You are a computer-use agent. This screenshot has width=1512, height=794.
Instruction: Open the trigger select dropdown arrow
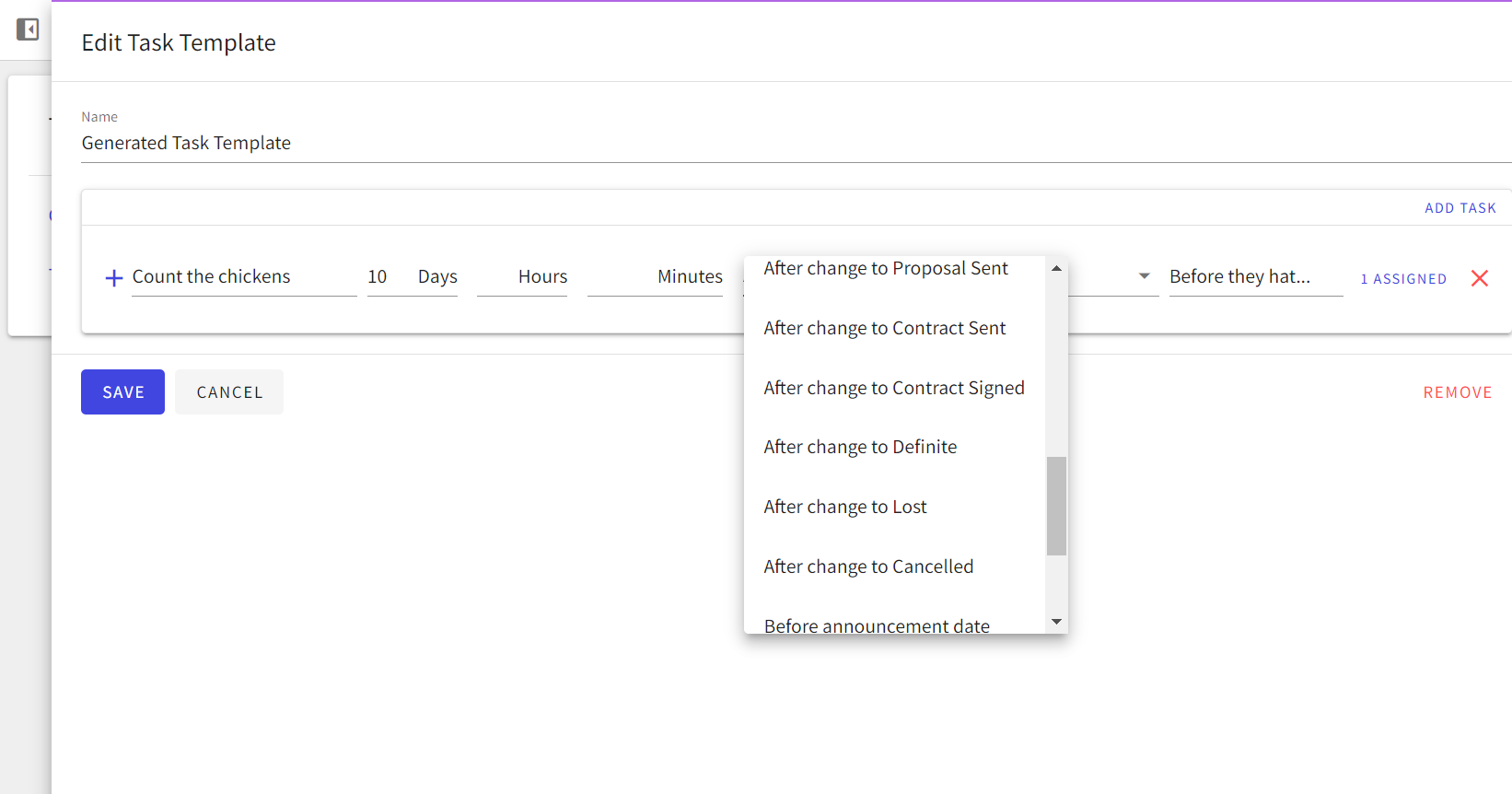point(1144,275)
